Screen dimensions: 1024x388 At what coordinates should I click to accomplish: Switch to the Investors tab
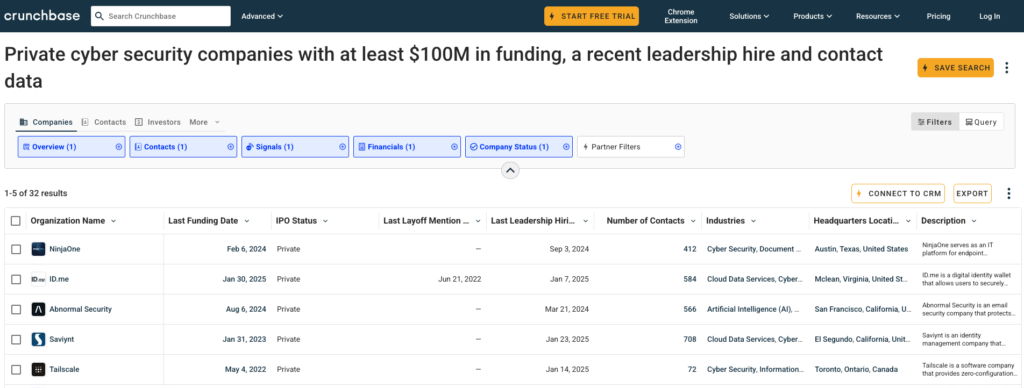tap(158, 122)
